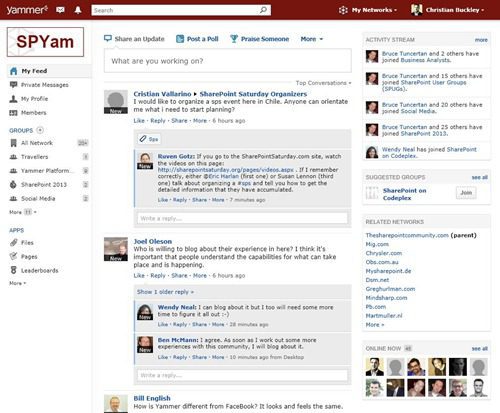This screenshot has height=413, width=500.
Task: Click see all in Suggested Groups
Action: point(480,177)
